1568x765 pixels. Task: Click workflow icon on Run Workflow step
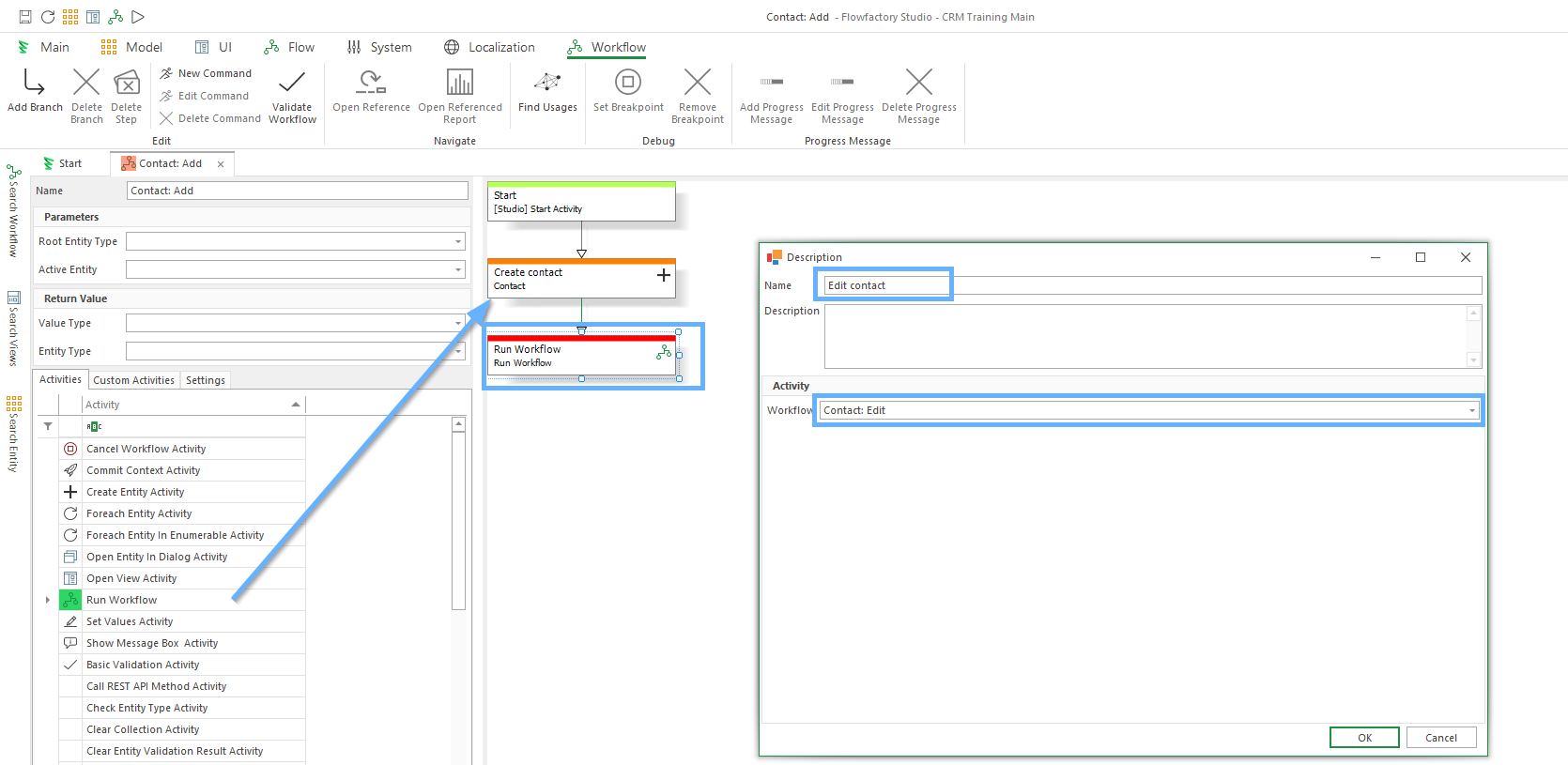coord(664,352)
